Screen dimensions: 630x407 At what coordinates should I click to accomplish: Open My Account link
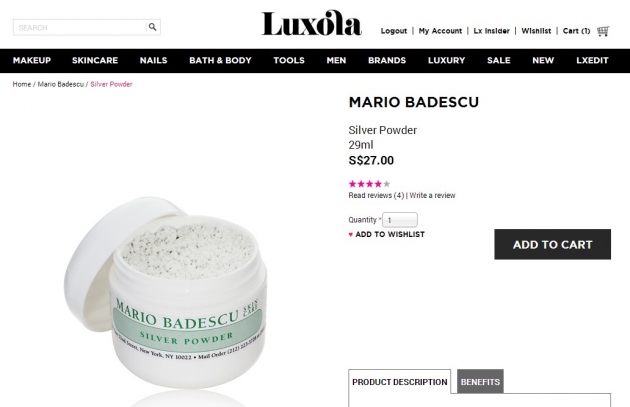coord(440,31)
